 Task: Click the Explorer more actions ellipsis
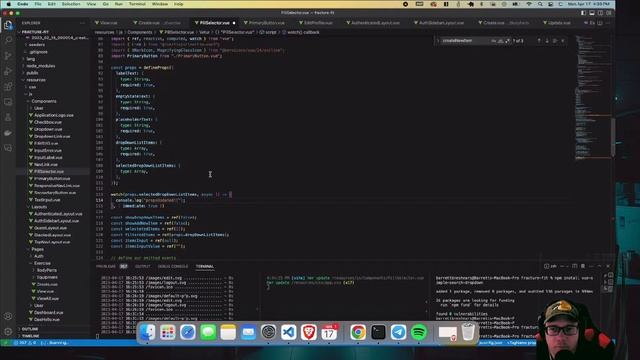click(82, 23)
